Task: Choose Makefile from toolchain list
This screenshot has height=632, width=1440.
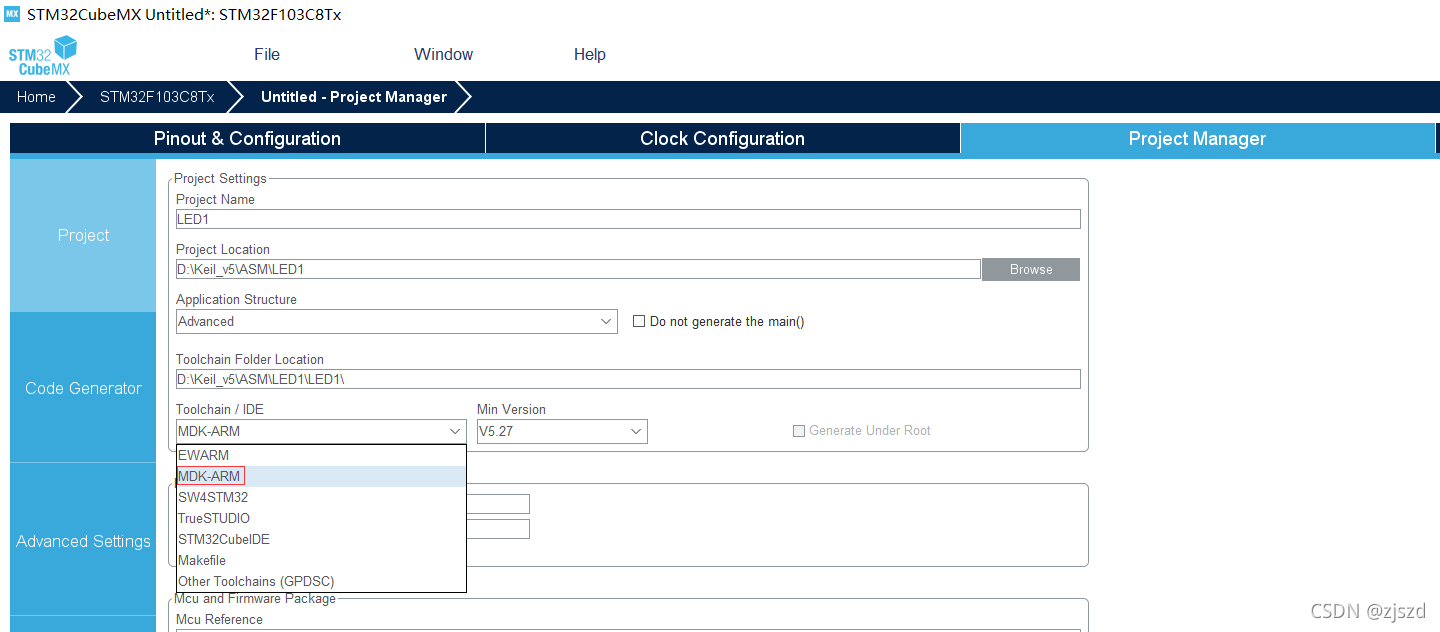Action: click(321, 560)
